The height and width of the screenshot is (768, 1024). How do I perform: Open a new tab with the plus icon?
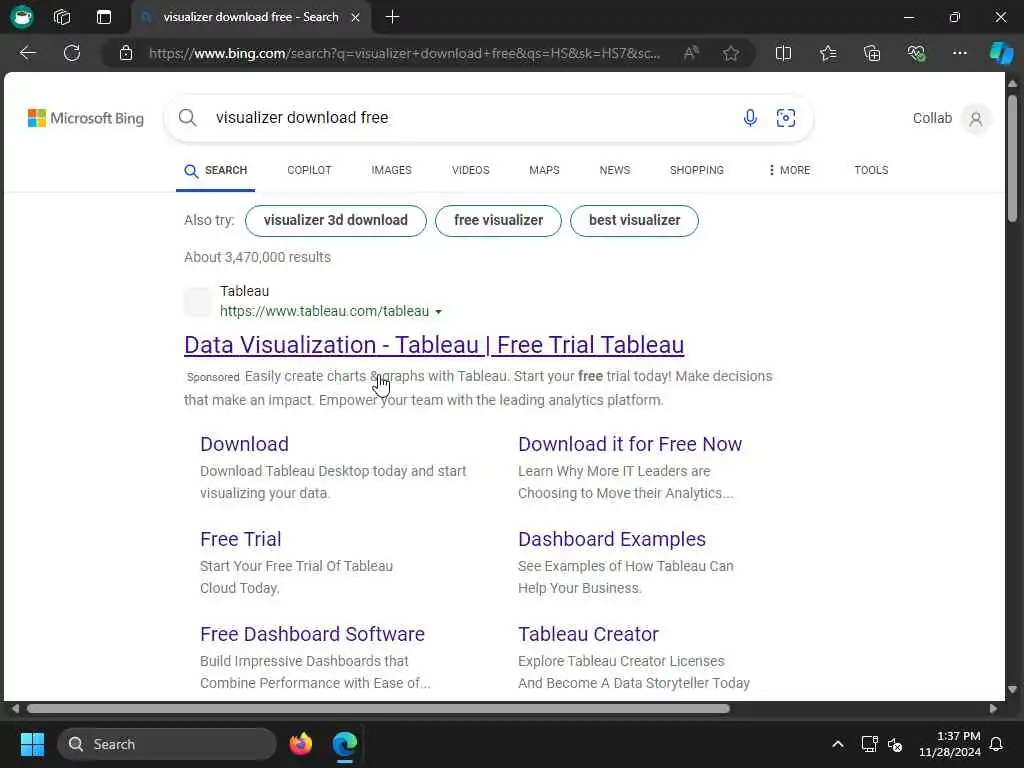click(392, 17)
